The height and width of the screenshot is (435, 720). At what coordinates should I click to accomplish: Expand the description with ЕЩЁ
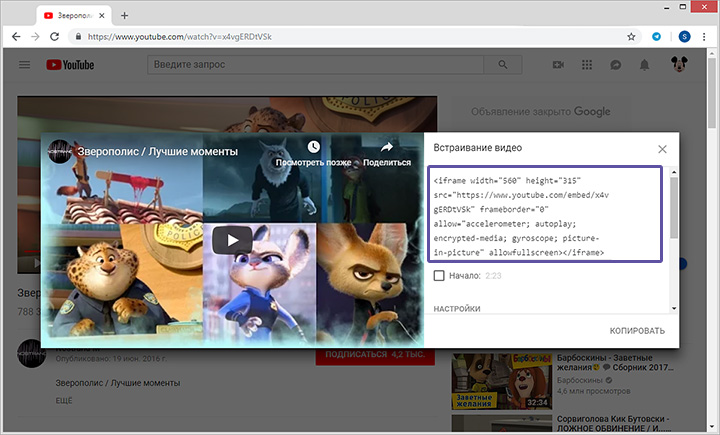point(64,401)
